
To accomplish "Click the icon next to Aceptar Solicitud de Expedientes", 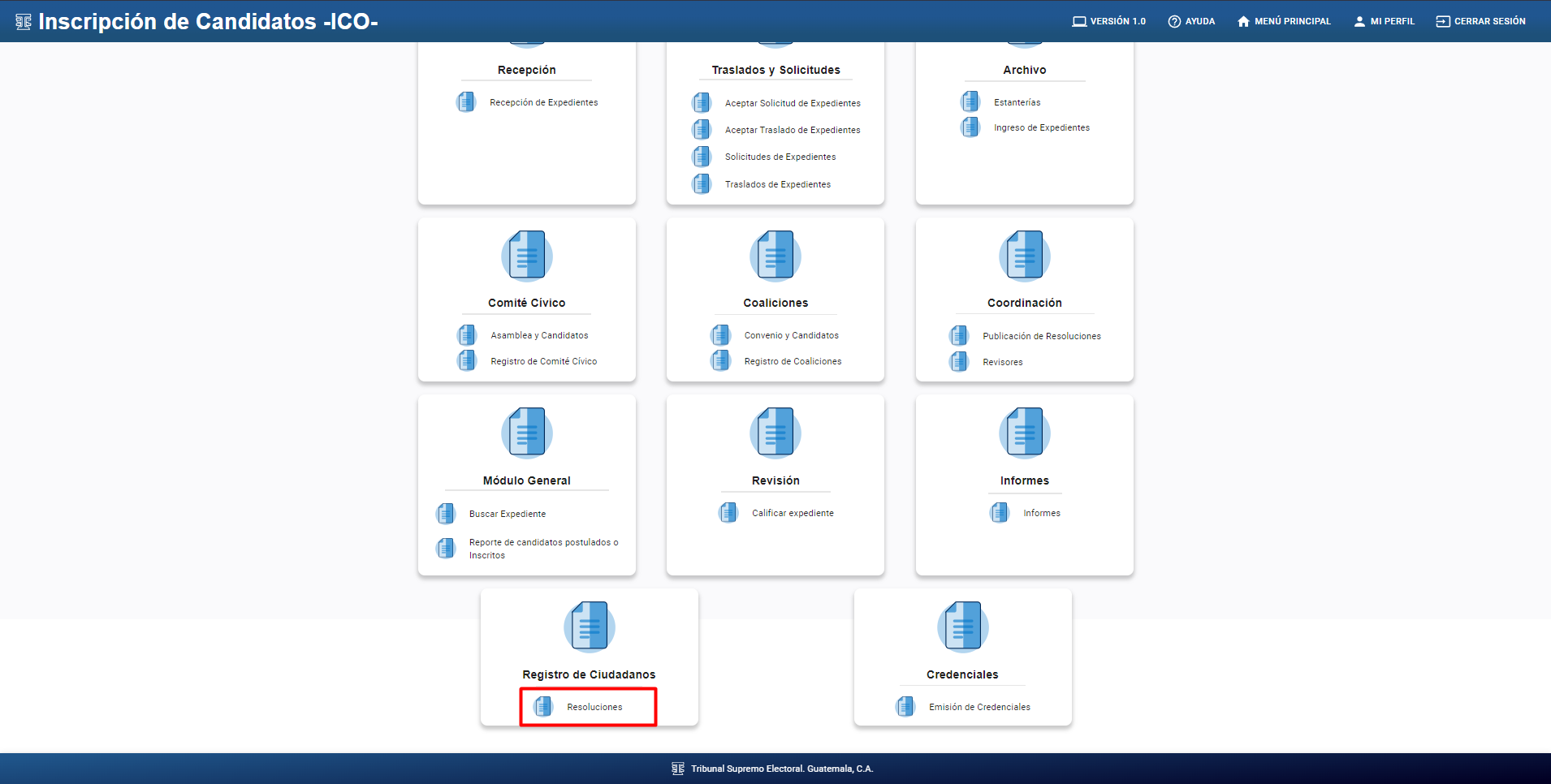I will 702,103.
